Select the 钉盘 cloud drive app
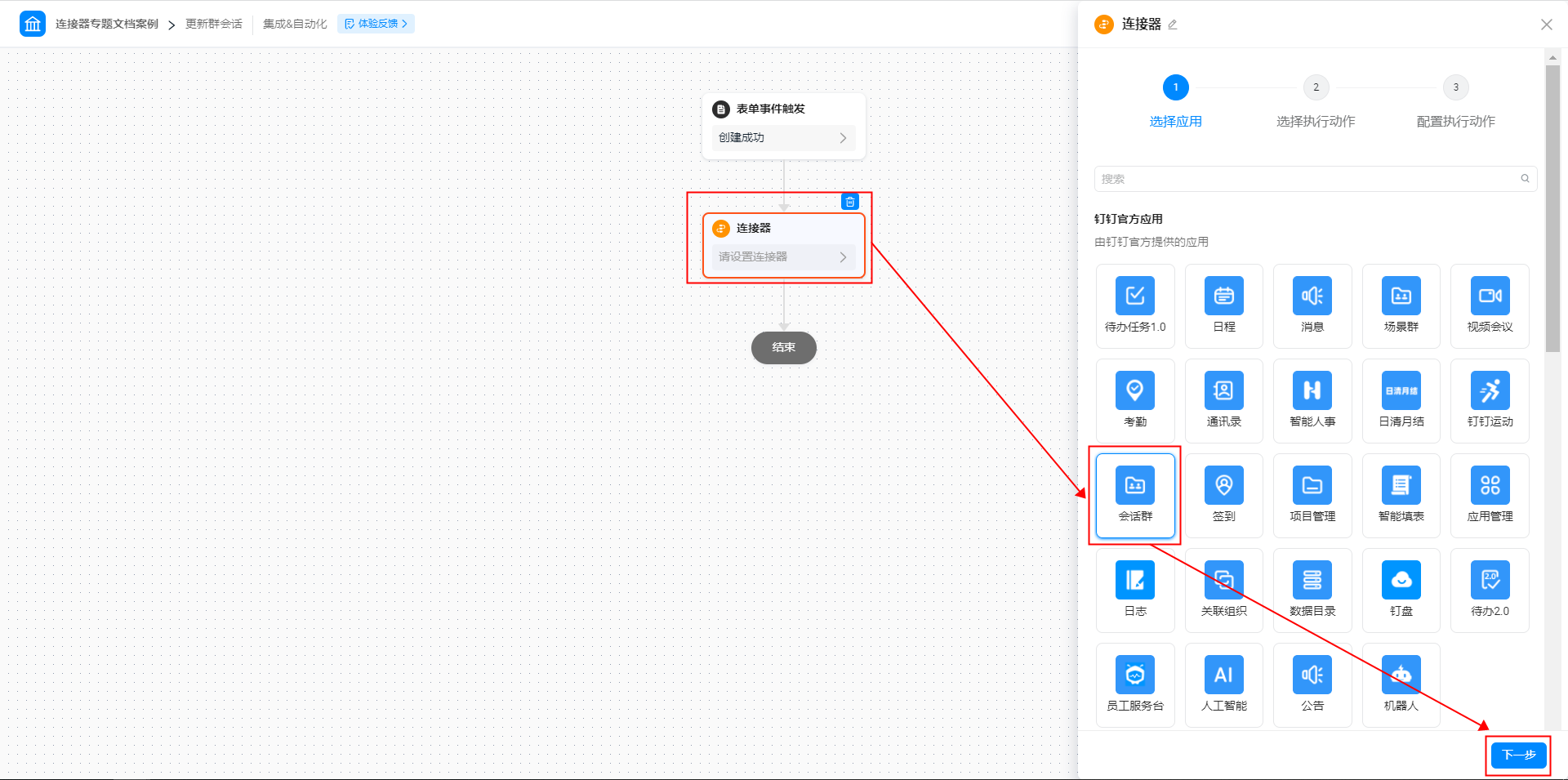 point(1401,590)
